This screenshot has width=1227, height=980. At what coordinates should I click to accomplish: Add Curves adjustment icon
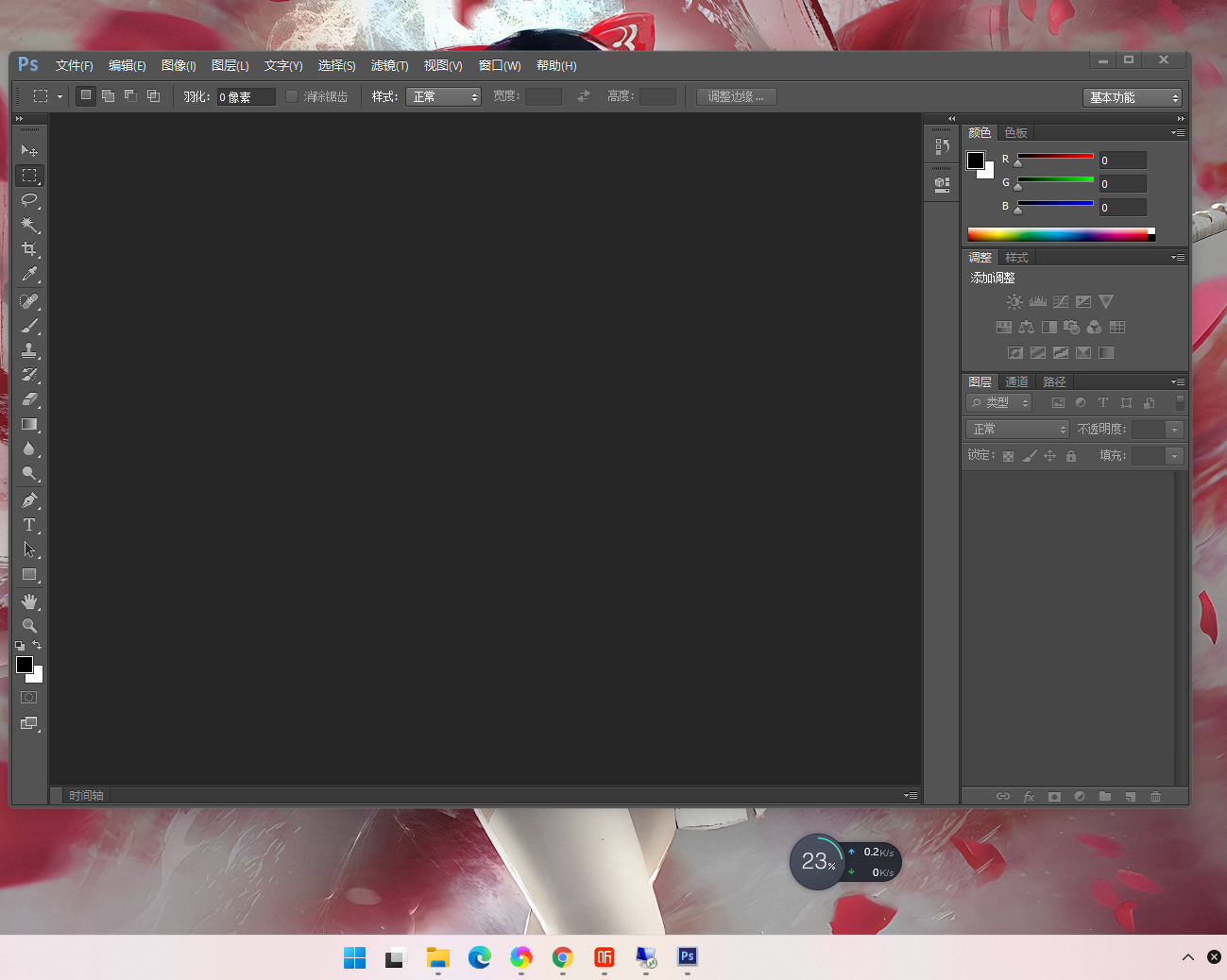click(1061, 302)
